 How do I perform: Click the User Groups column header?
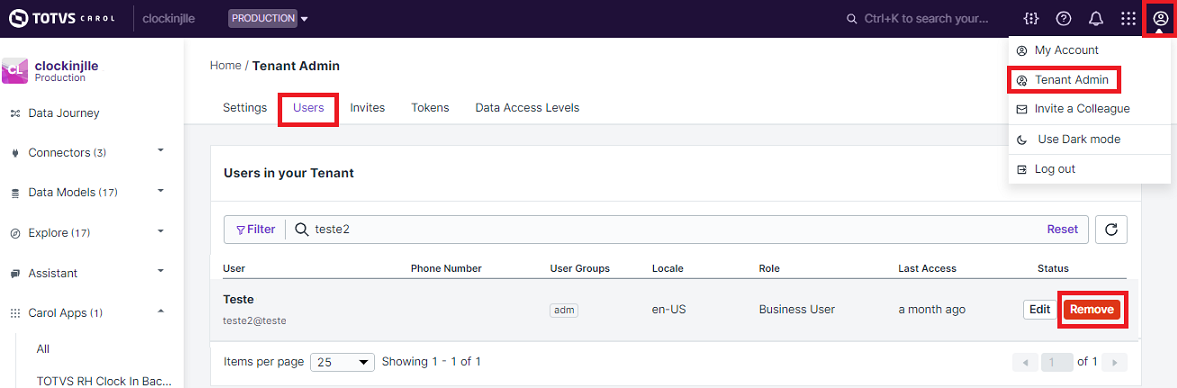(x=580, y=269)
